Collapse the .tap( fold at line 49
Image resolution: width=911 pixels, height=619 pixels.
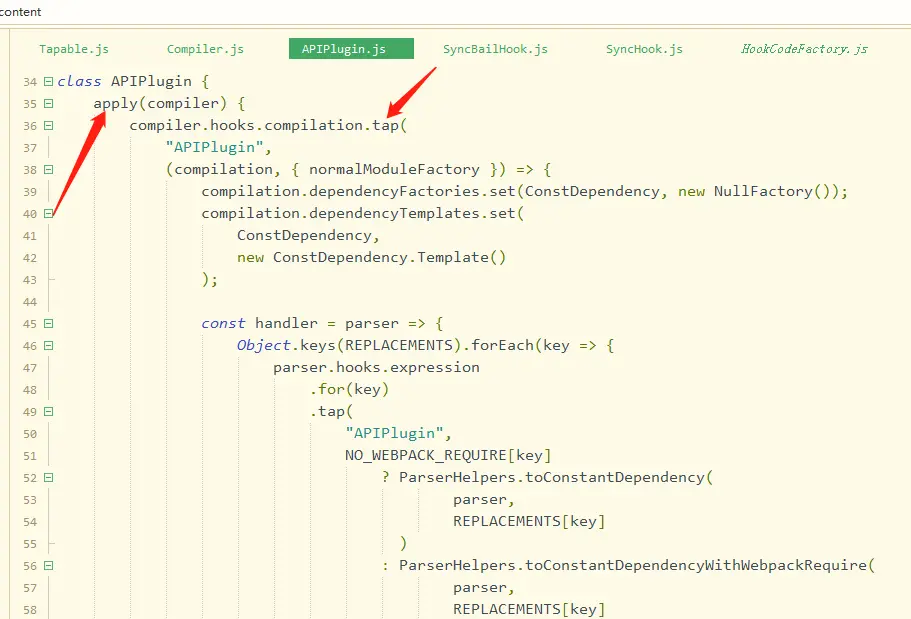48,412
